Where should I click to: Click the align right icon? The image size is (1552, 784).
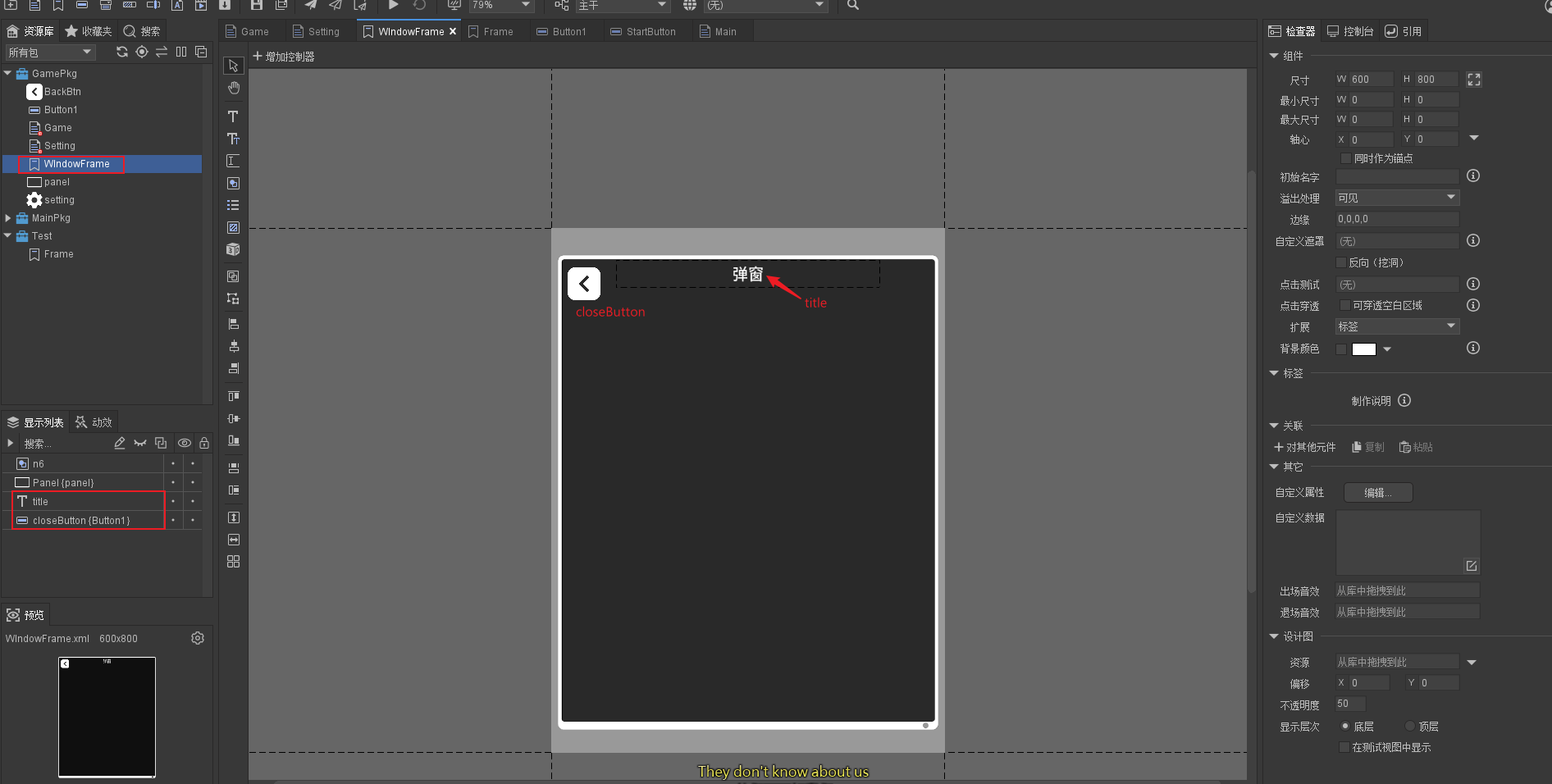pos(233,368)
